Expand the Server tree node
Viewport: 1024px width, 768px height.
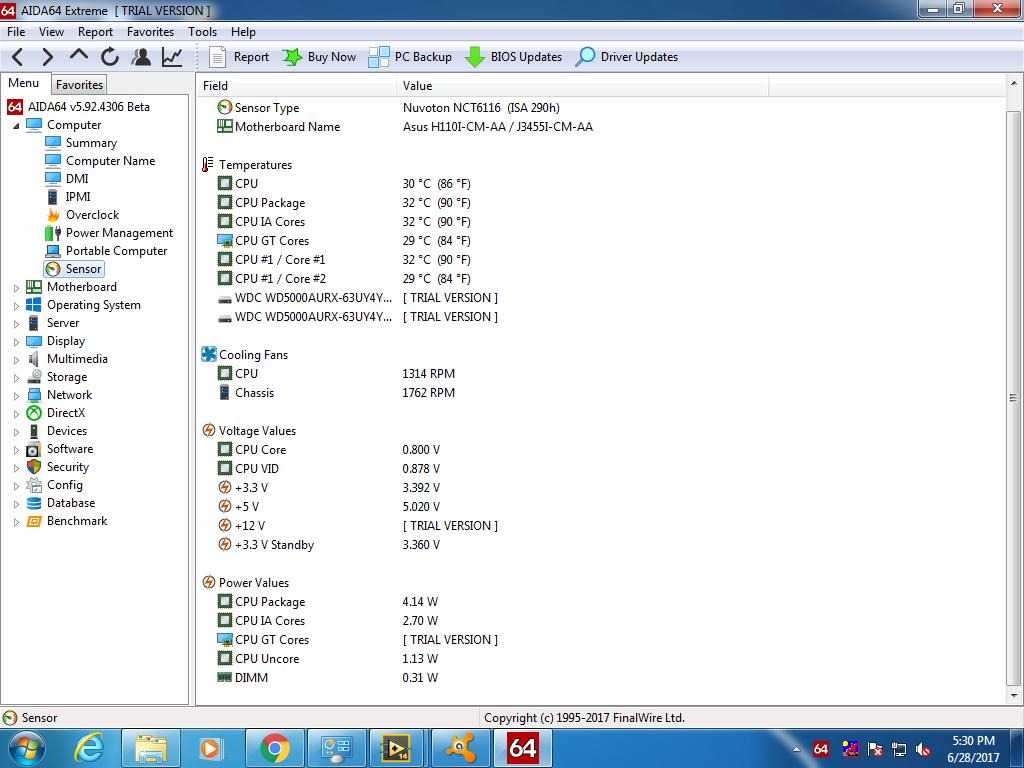coord(16,323)
